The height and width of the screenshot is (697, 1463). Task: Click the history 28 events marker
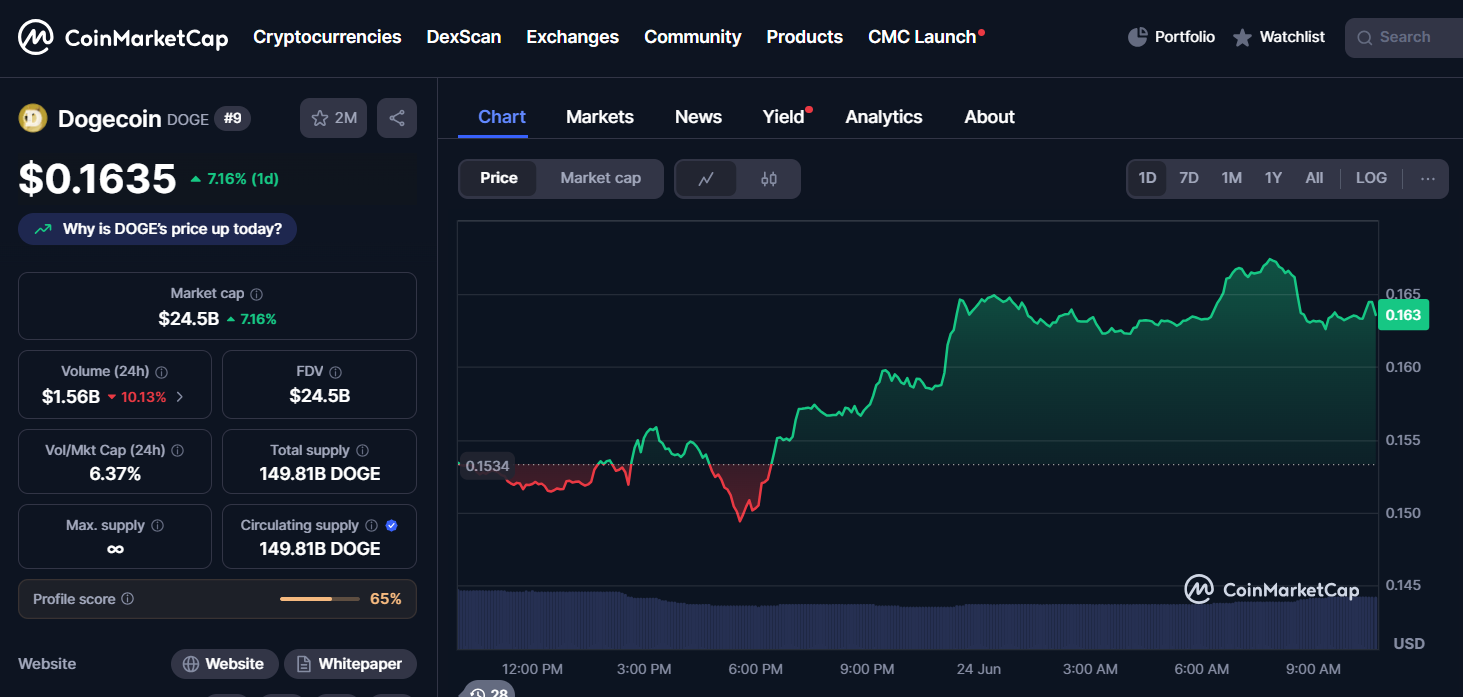(x=487, y=691)
